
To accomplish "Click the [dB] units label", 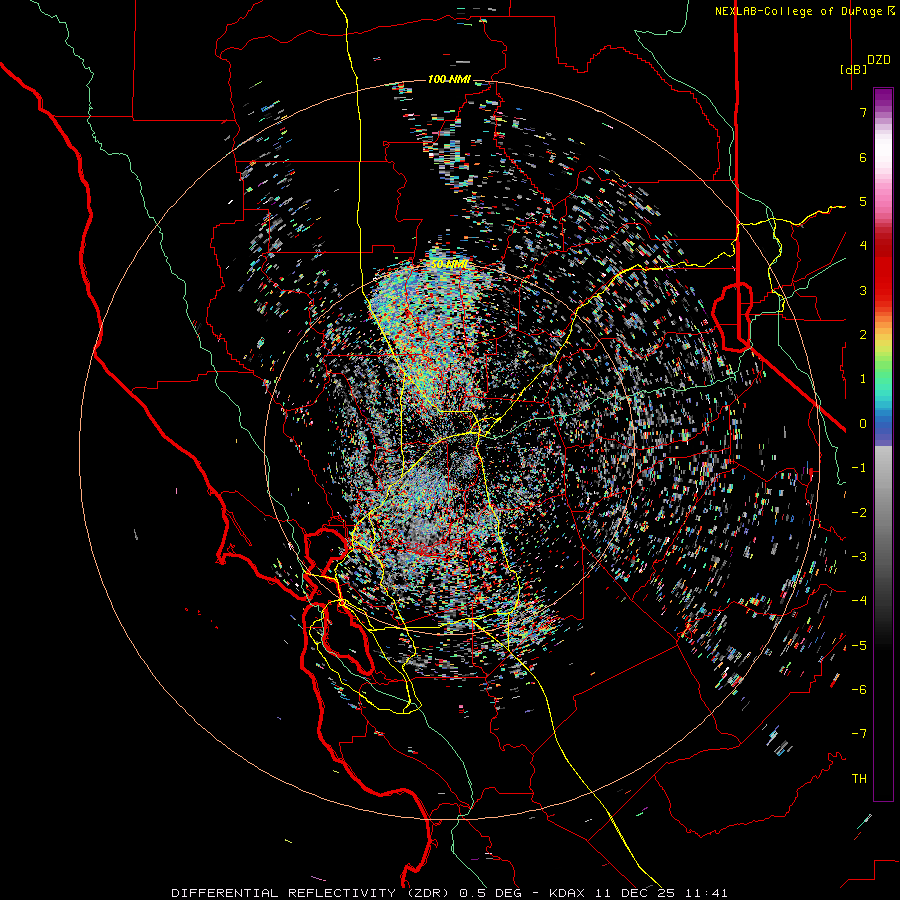I will [854, 69].
